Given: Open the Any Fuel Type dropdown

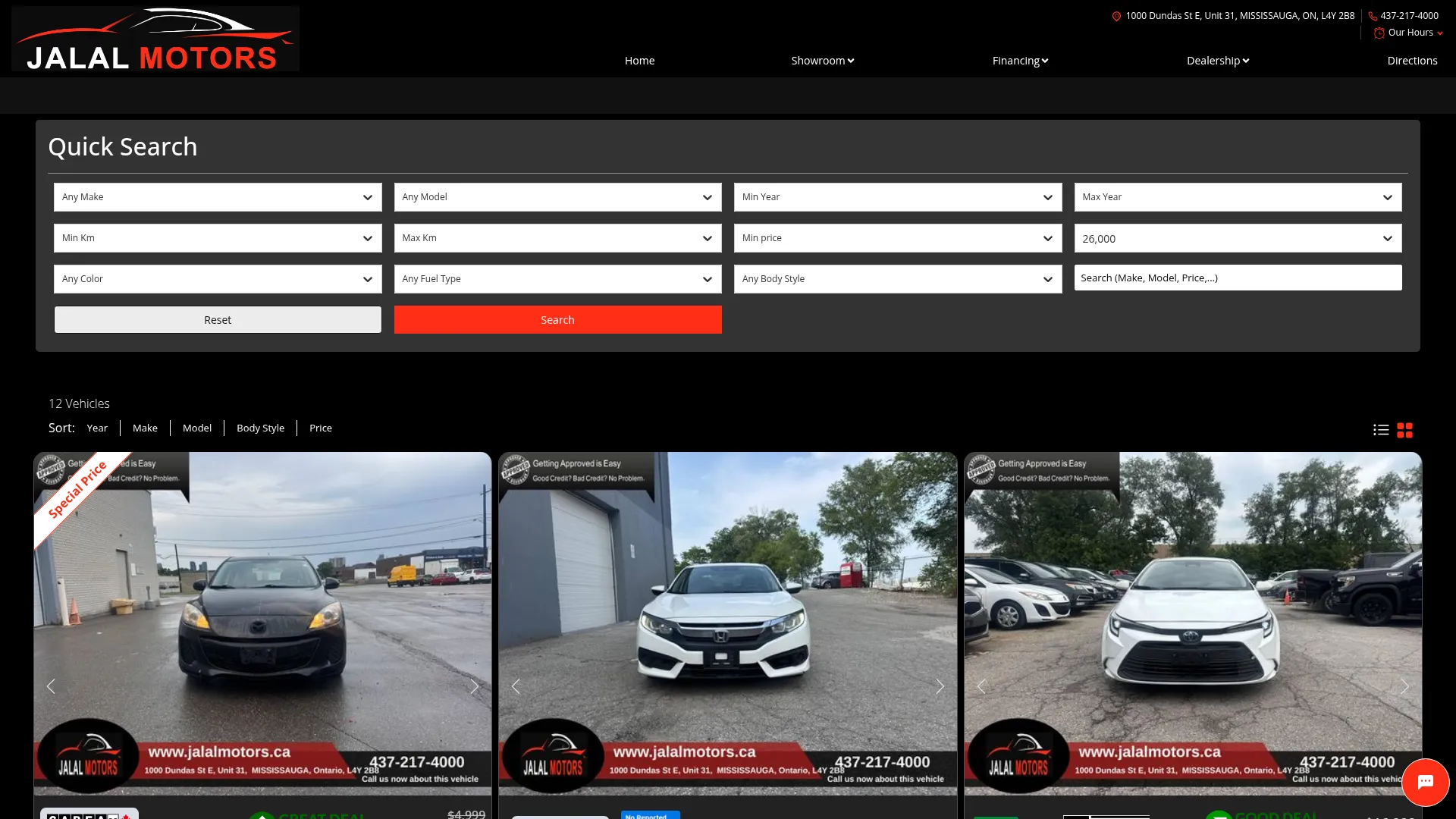Looking at the screenshot, I should coord(558,279).
